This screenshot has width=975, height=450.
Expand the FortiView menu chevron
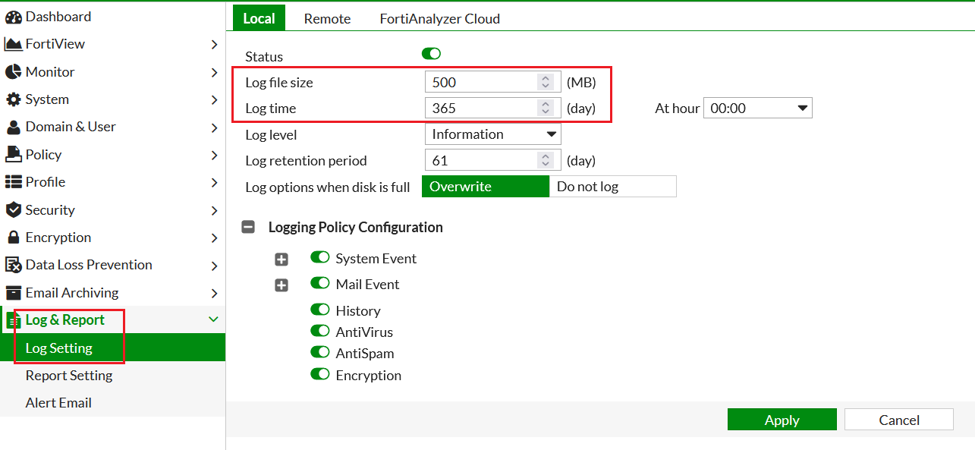coord(214,45)
